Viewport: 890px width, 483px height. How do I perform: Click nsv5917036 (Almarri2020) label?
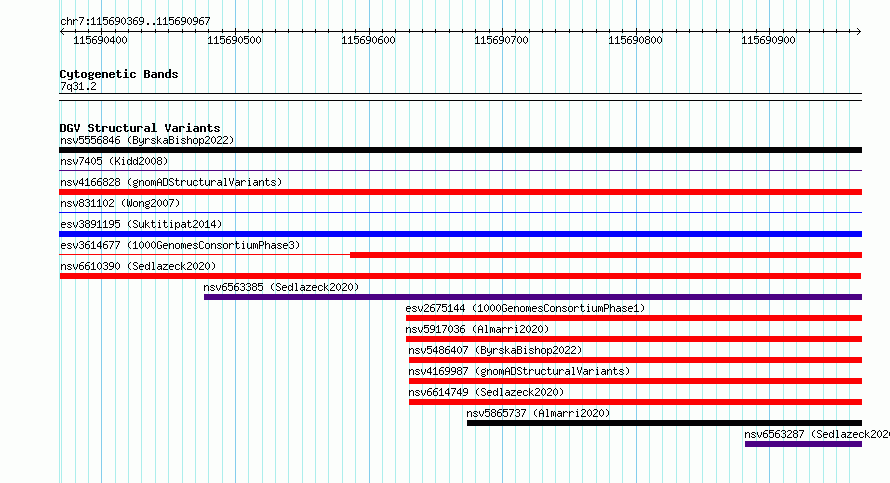coord(477,329)
